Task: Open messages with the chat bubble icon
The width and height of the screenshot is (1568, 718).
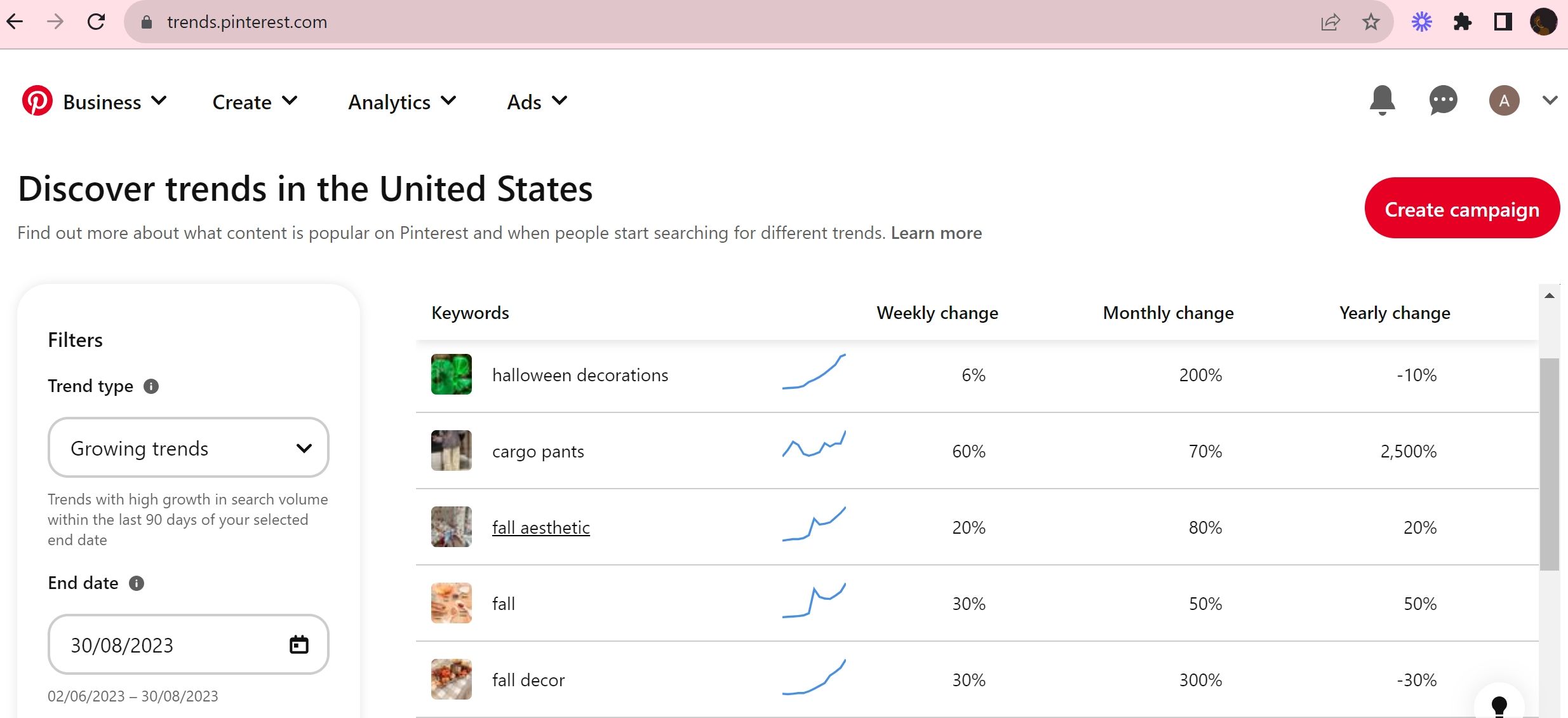Action: click(x=1443, y=100)
